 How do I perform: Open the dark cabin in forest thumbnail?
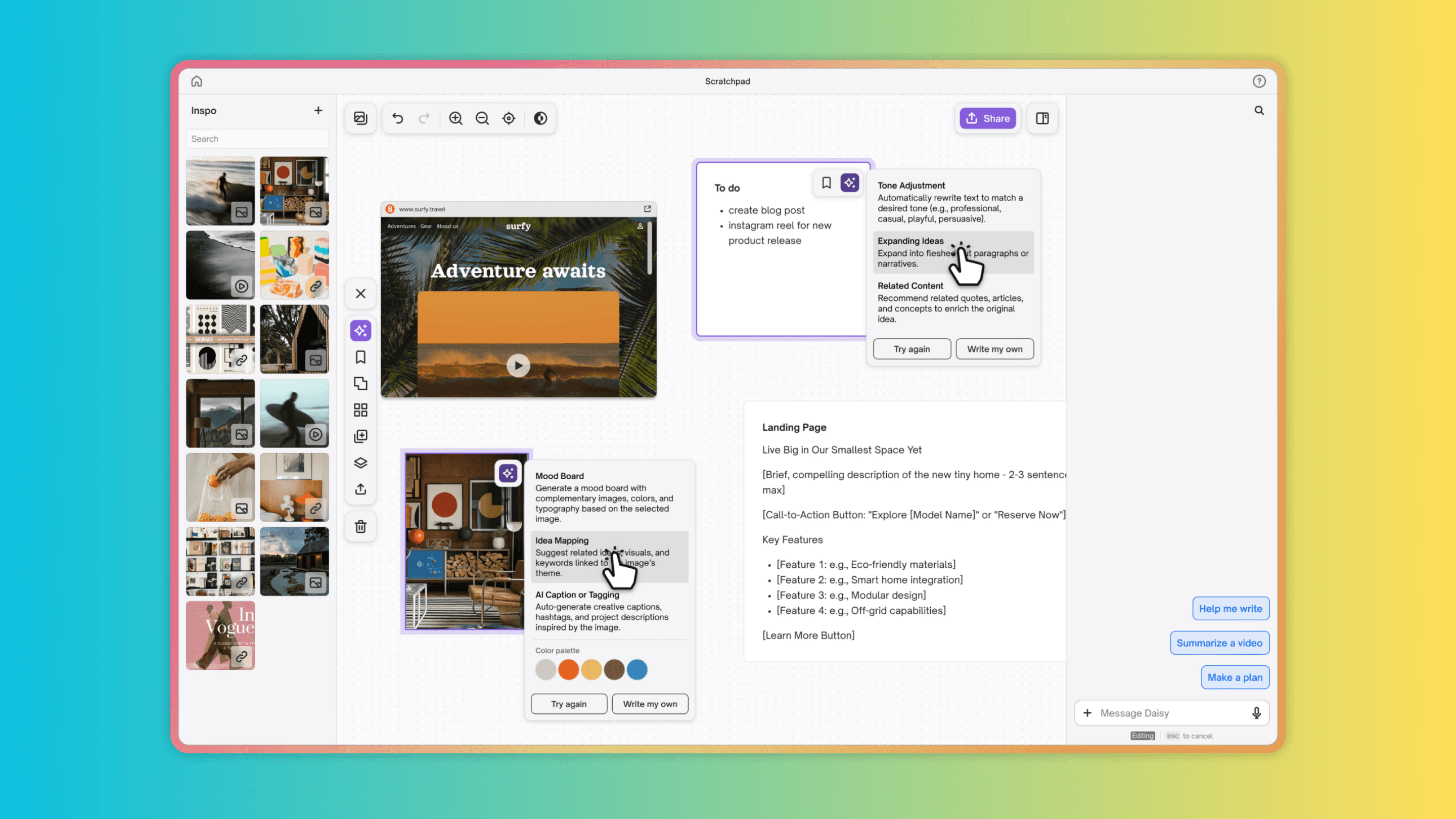pos(294,339)
